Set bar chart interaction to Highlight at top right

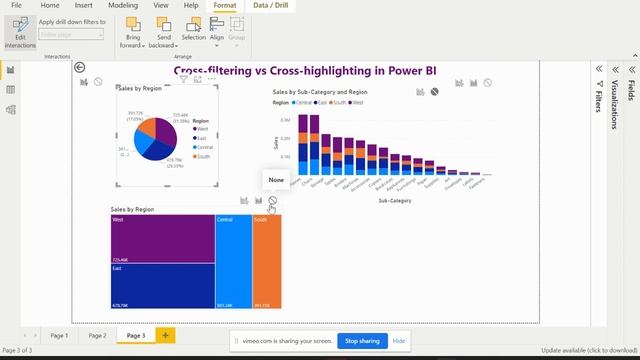pyautogui.click(x=473, y=83)
